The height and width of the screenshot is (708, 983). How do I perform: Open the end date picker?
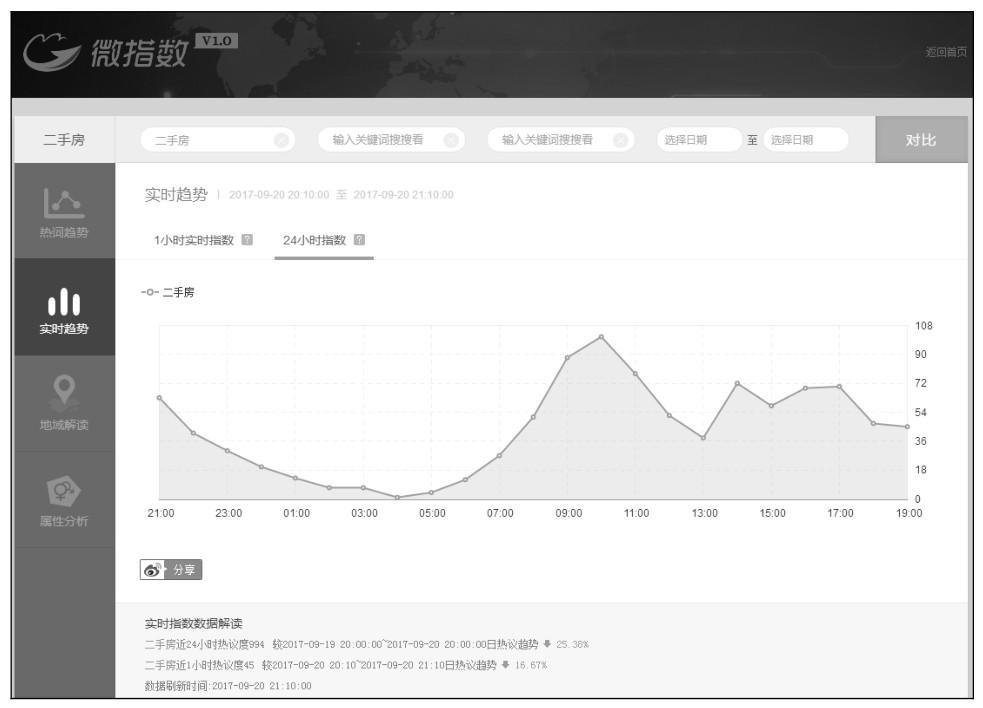[x=806, y=140]
